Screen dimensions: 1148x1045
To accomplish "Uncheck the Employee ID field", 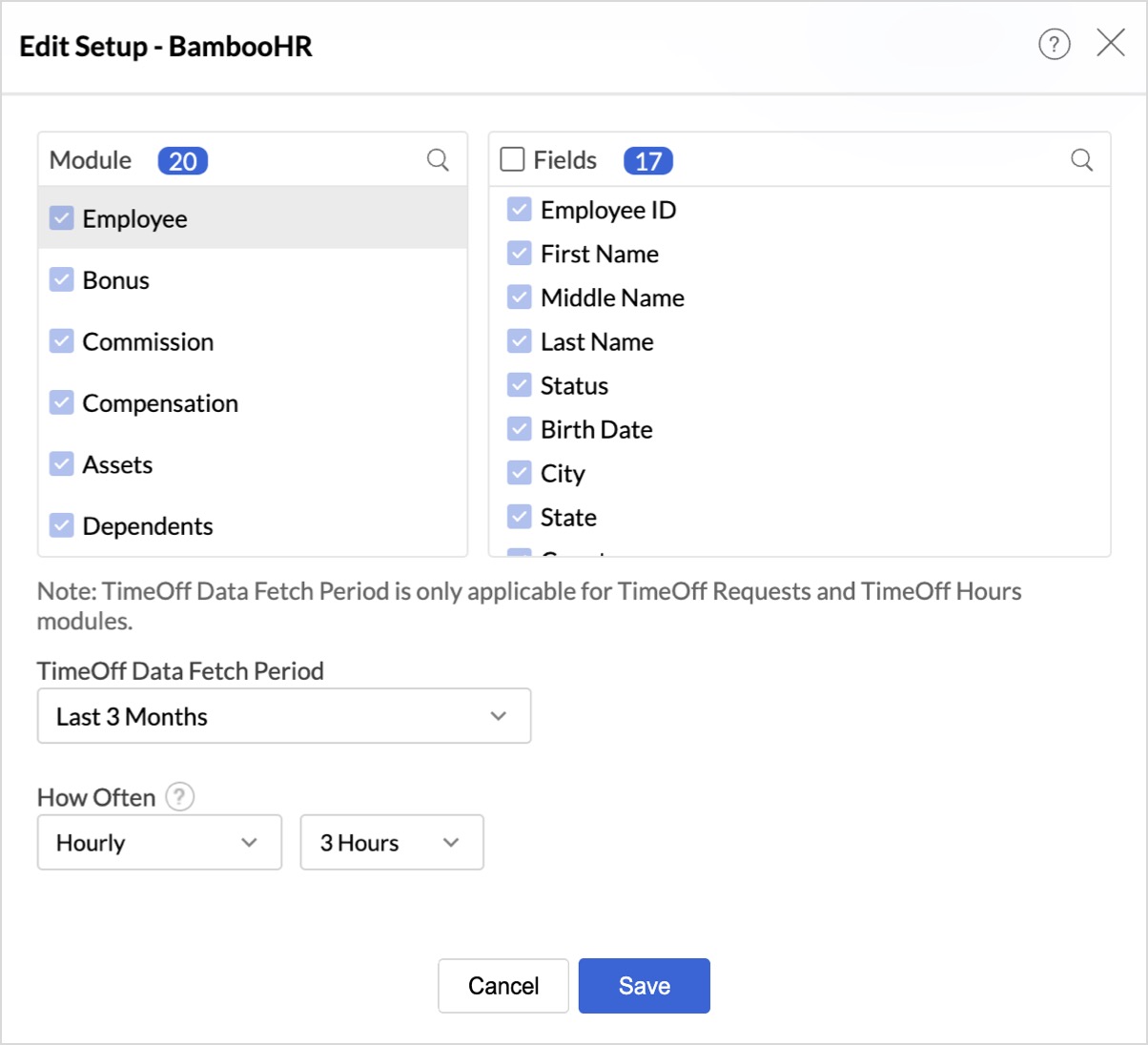I will [x=520, y=210].
